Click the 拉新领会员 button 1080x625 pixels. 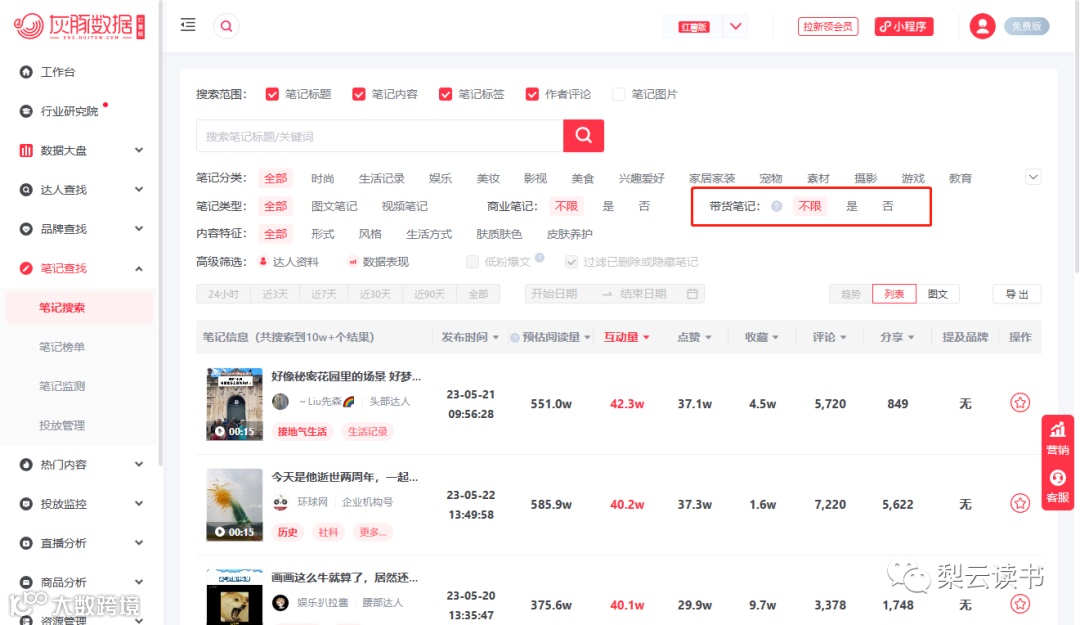click(828, 26)
